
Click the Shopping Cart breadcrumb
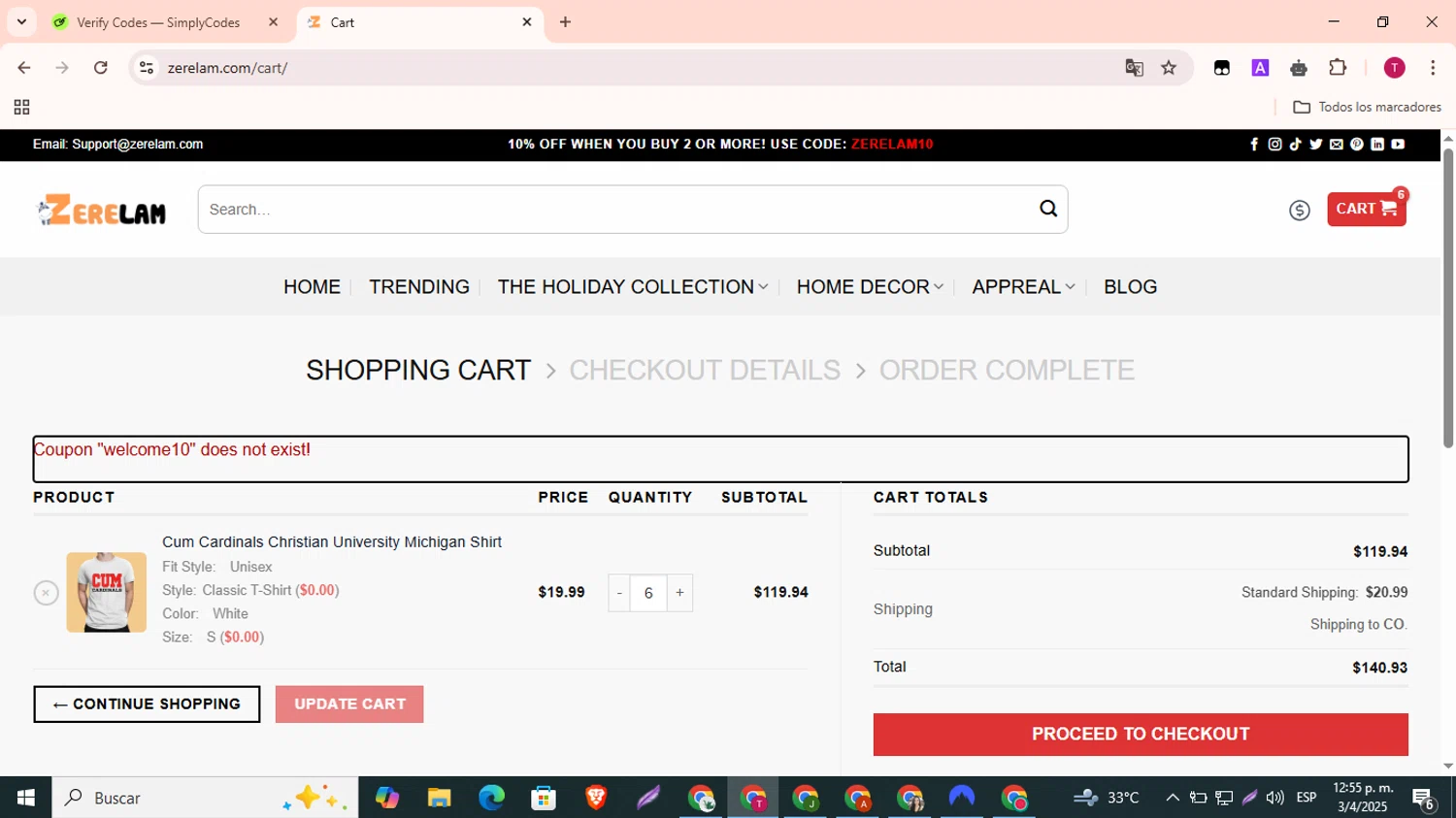click(x=418, y=370)
